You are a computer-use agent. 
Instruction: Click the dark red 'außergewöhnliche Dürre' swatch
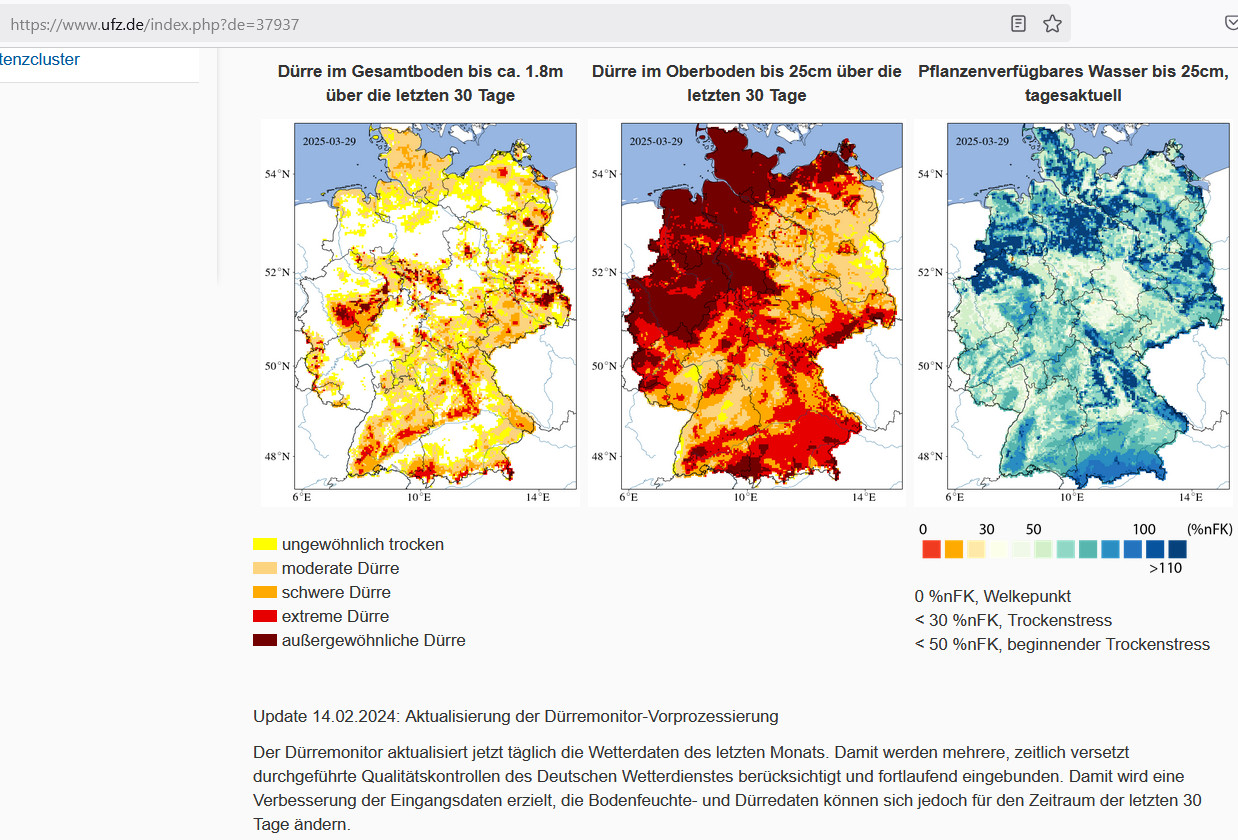(x=265, y=640)
